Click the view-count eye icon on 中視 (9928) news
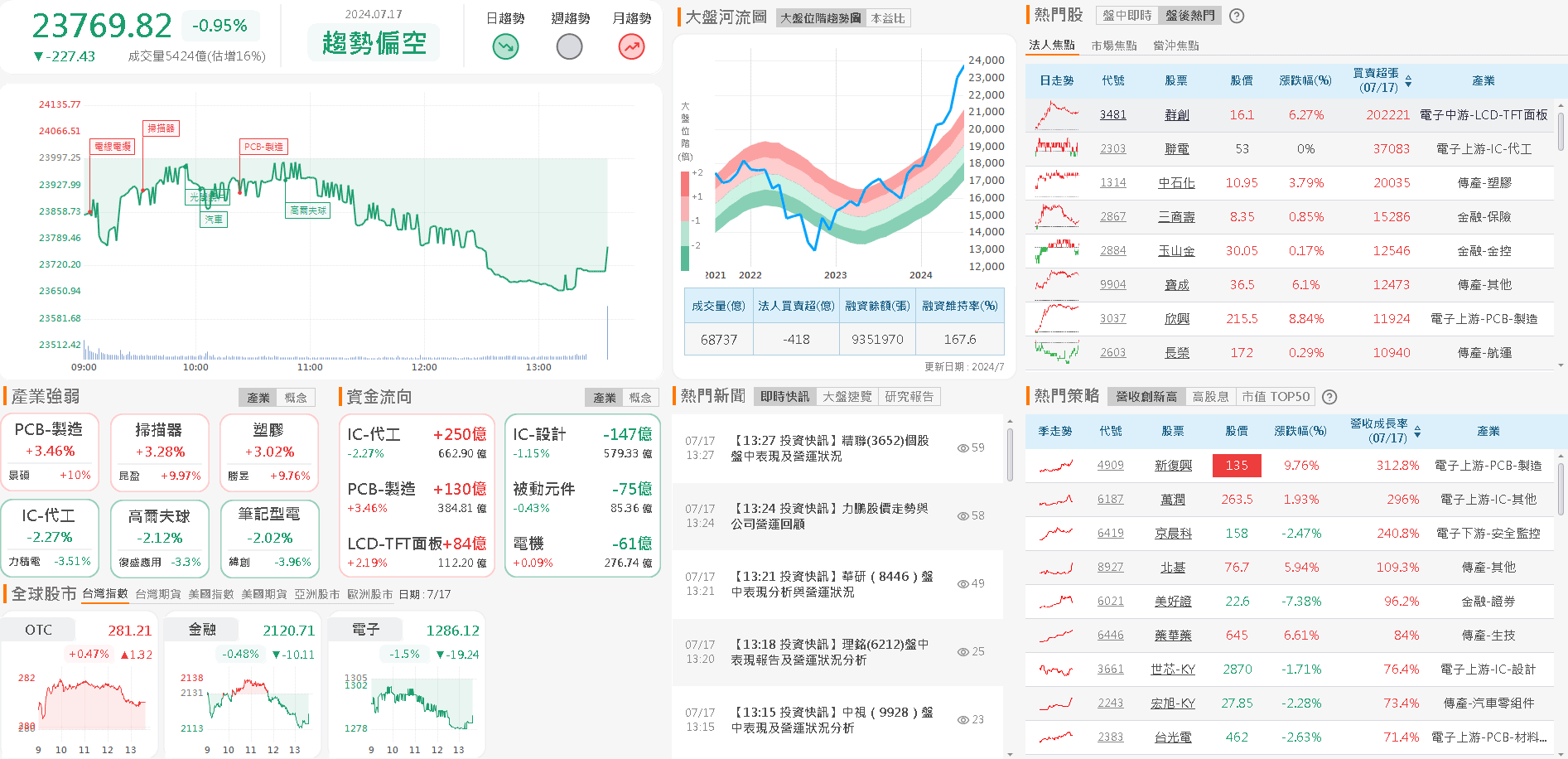The height and width of the screenshot is (759, 1568). point(963,719)
